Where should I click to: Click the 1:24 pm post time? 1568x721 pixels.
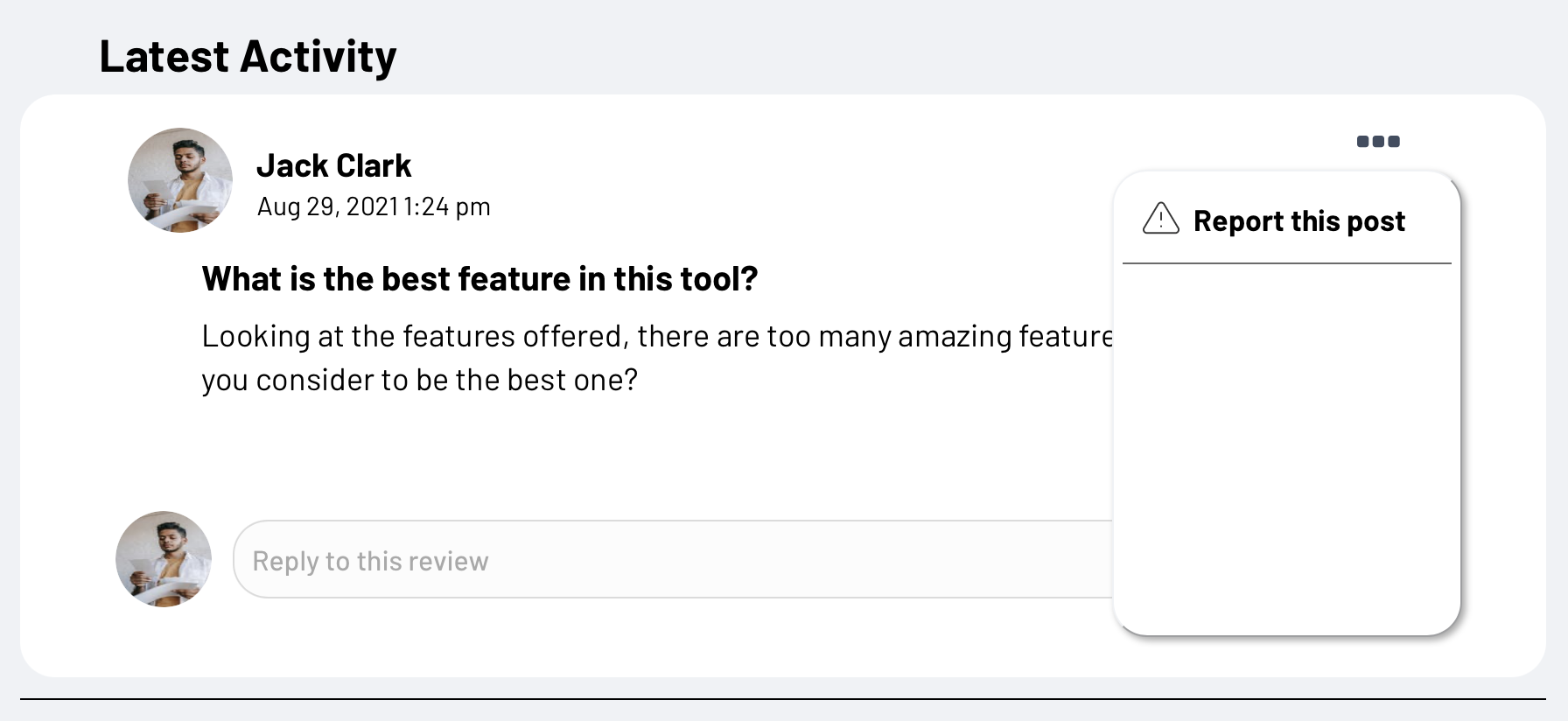pyautogui.click(x=447, y=207)
